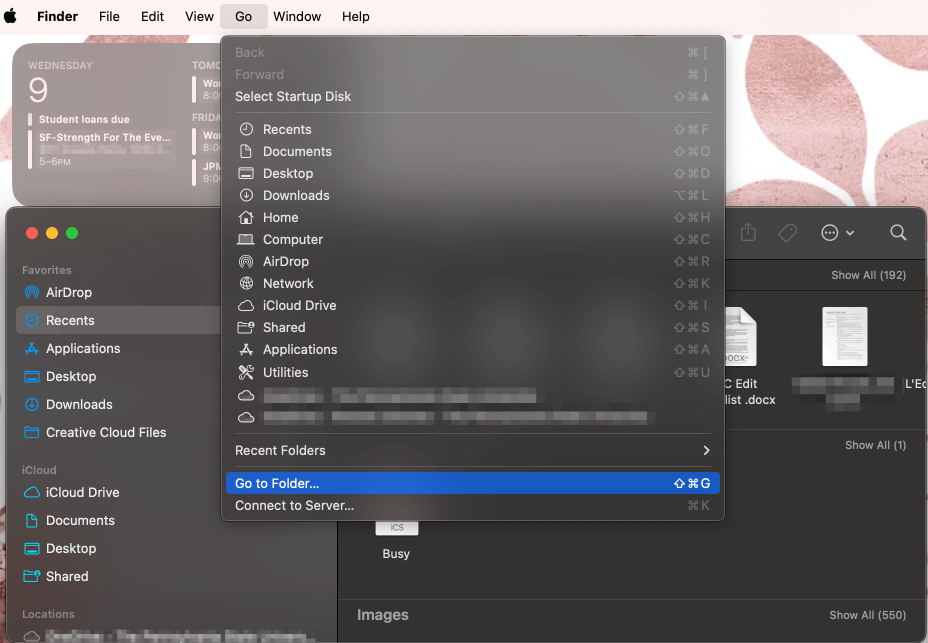
Task: Click the Creative Cloud Files sidebar folder
Action: (106, 432)
